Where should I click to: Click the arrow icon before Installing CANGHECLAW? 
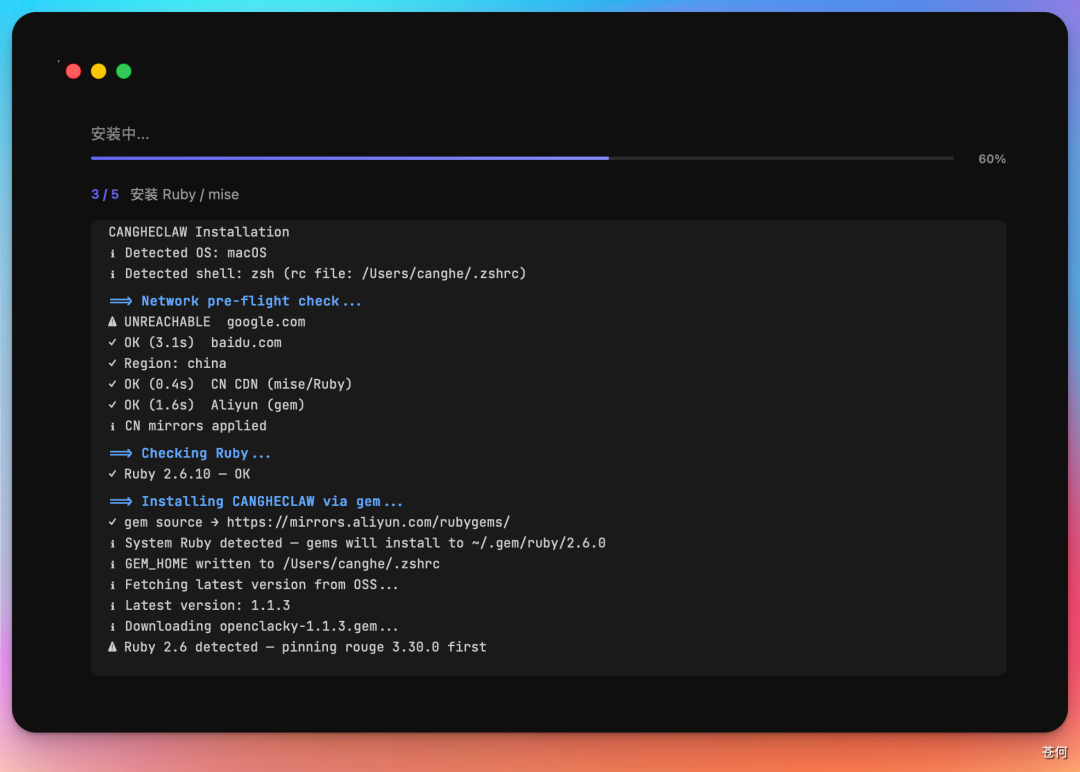pyautogui.click(x=121, y=501)
